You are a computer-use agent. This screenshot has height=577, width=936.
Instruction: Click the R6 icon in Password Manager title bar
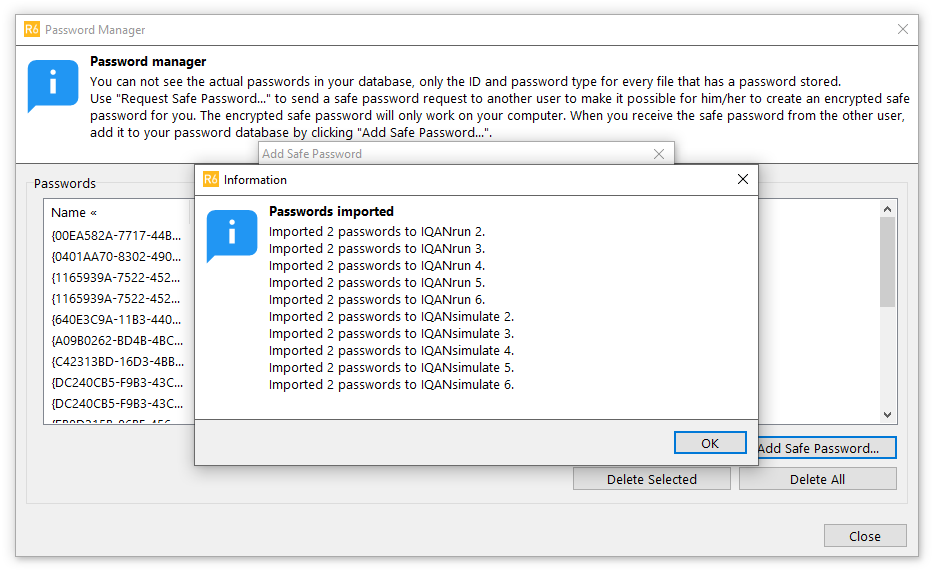tap(32, 29)
